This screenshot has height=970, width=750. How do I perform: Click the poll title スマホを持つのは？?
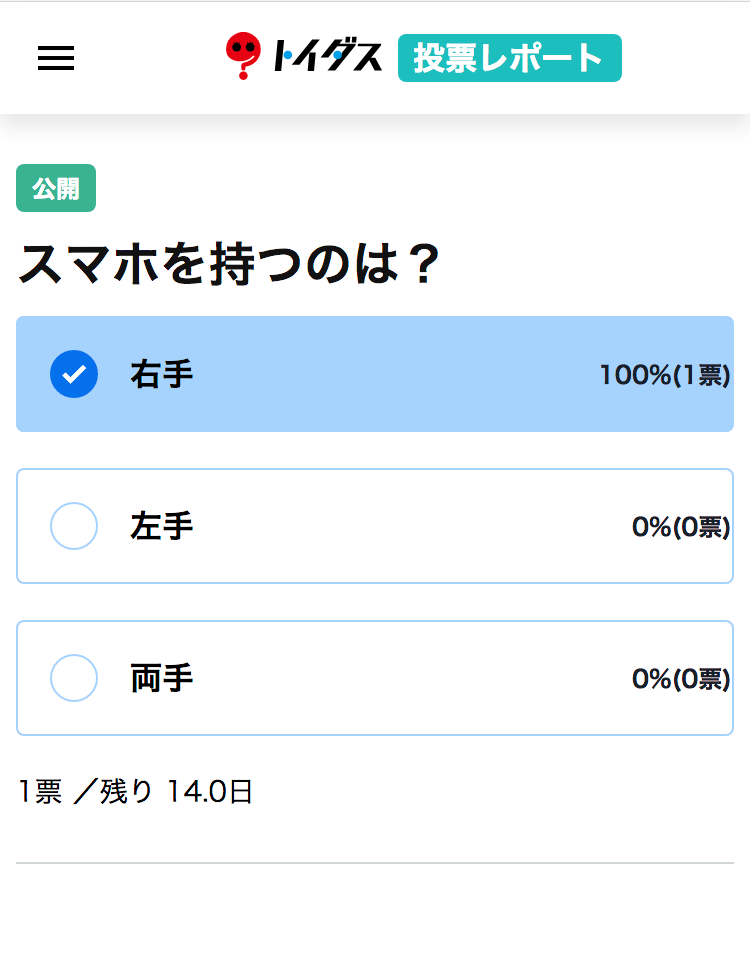click(229, 264)
